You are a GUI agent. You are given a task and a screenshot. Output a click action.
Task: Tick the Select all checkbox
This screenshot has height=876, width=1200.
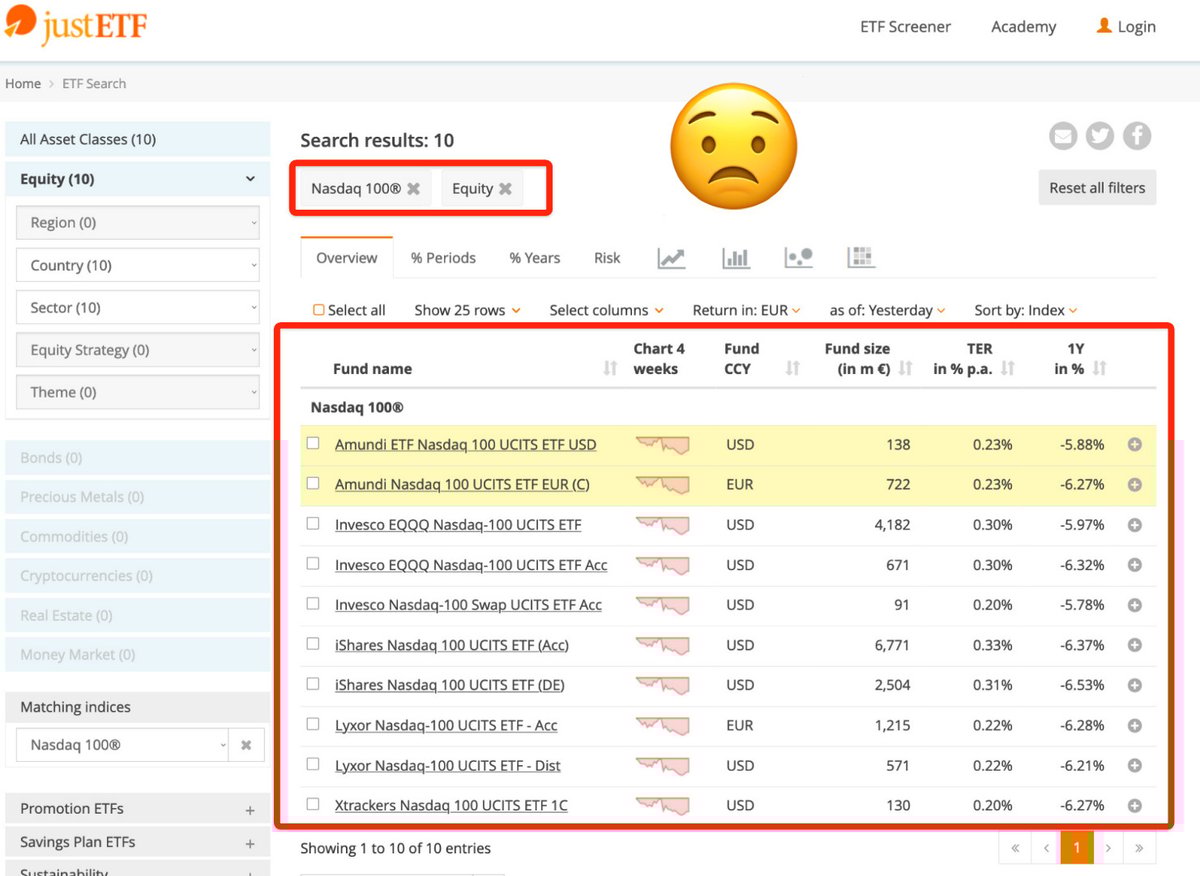319,310
